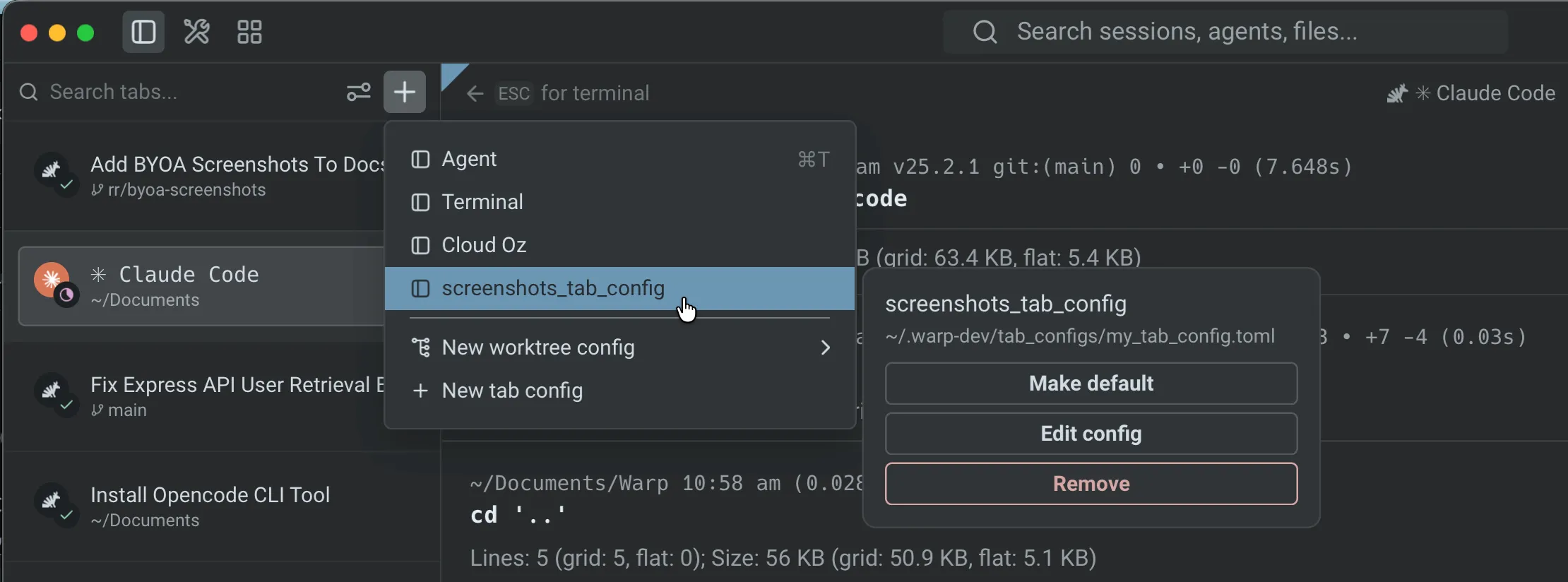The width and height of the screenshot is (1568, 582).
Task: Focus the Search sessions, agents, files field
Action: [1225, 32]
